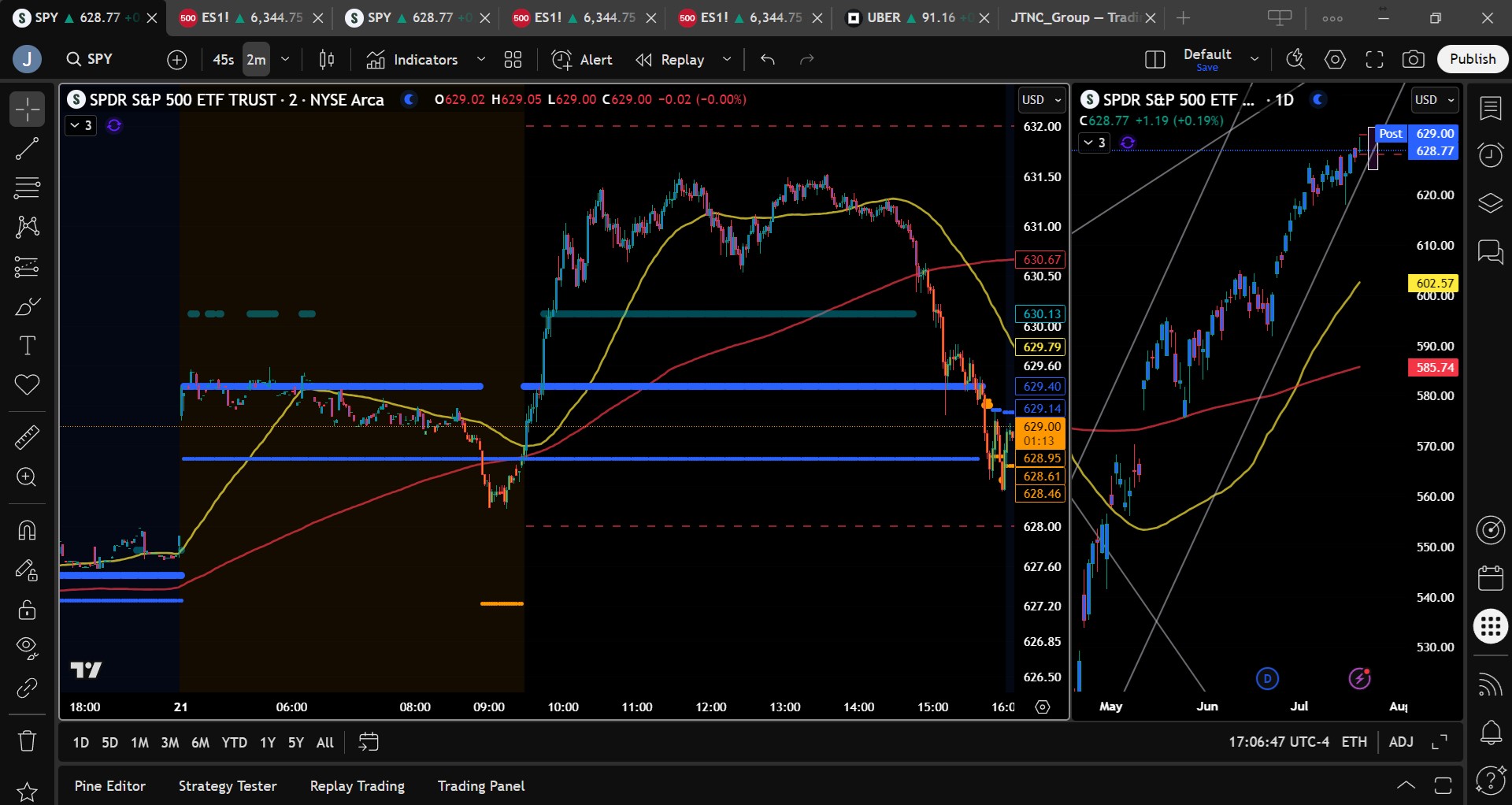Open the chart layout setup selector

tap(1154, 59)
